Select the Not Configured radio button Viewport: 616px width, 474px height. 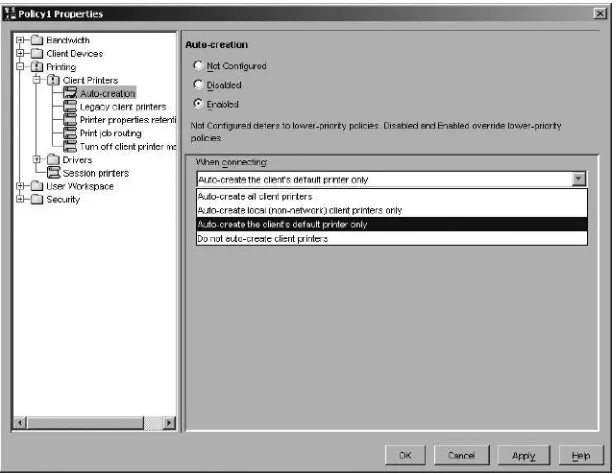click(x=198, y=65)
